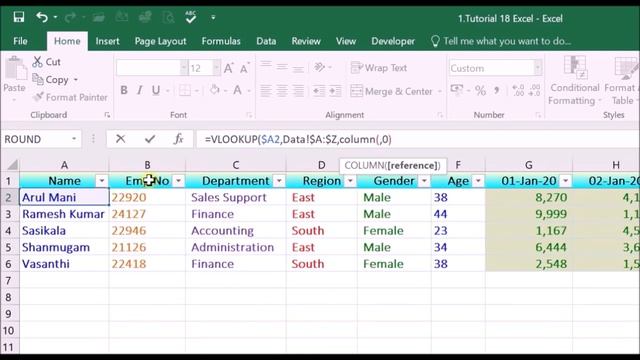Switch to the Data tab

click(266, 41)
